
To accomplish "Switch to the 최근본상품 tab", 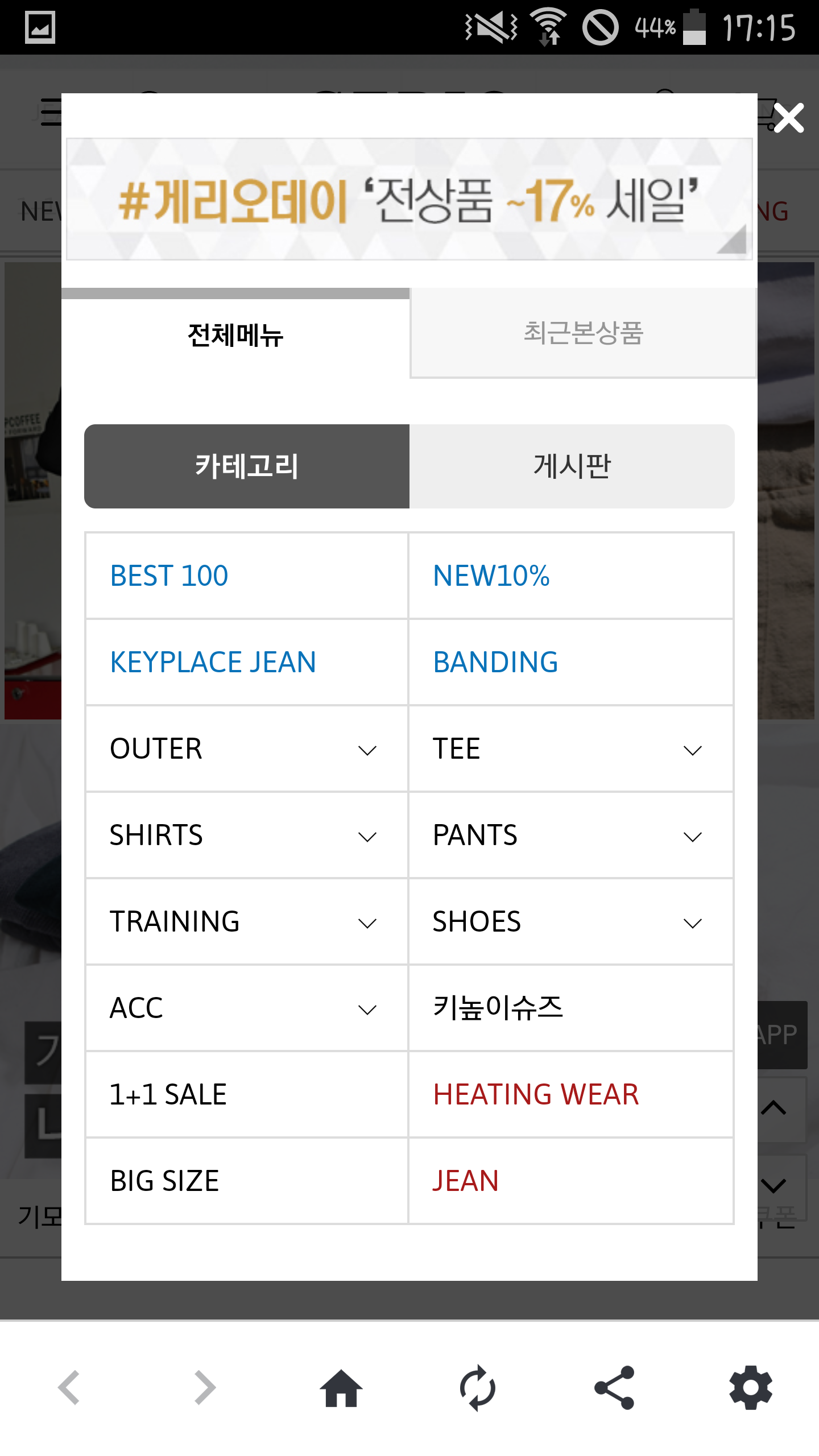I will coord(583,333).
